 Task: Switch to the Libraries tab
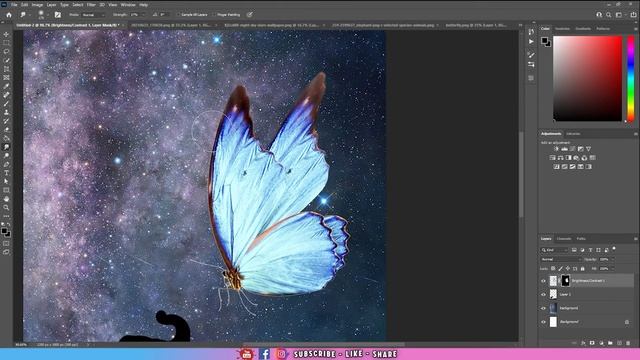point(573,134)
